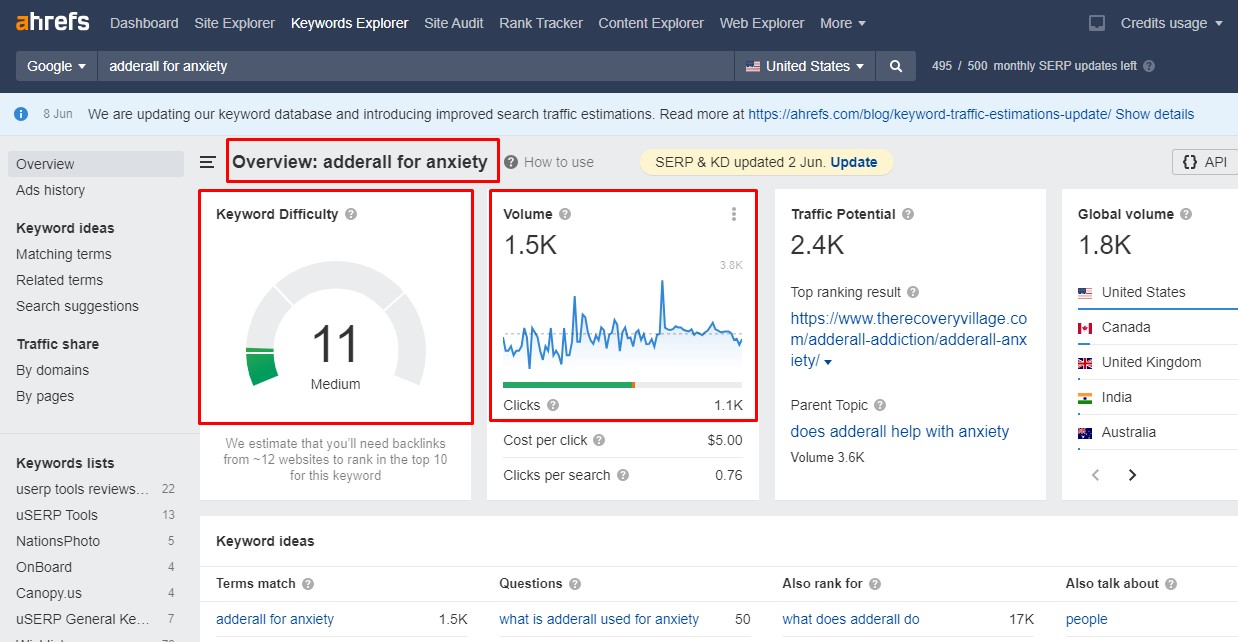Viewport: 1238px width, 642px height.
Task: Open the parent topic 'does adderall help with anxiety'
Action: 900,432
